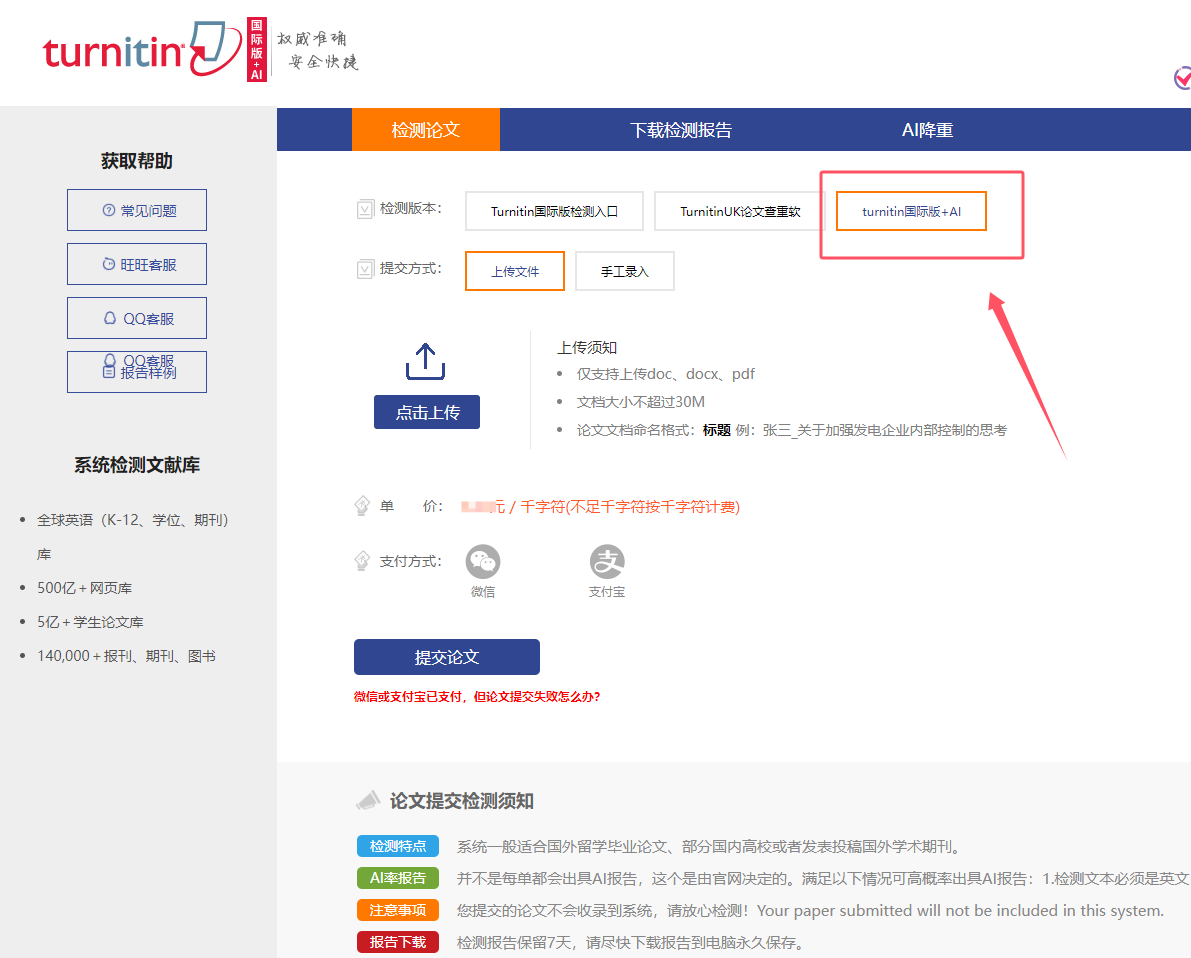Click 140,000+报刊、期刊、图书 item

(126, 656)
